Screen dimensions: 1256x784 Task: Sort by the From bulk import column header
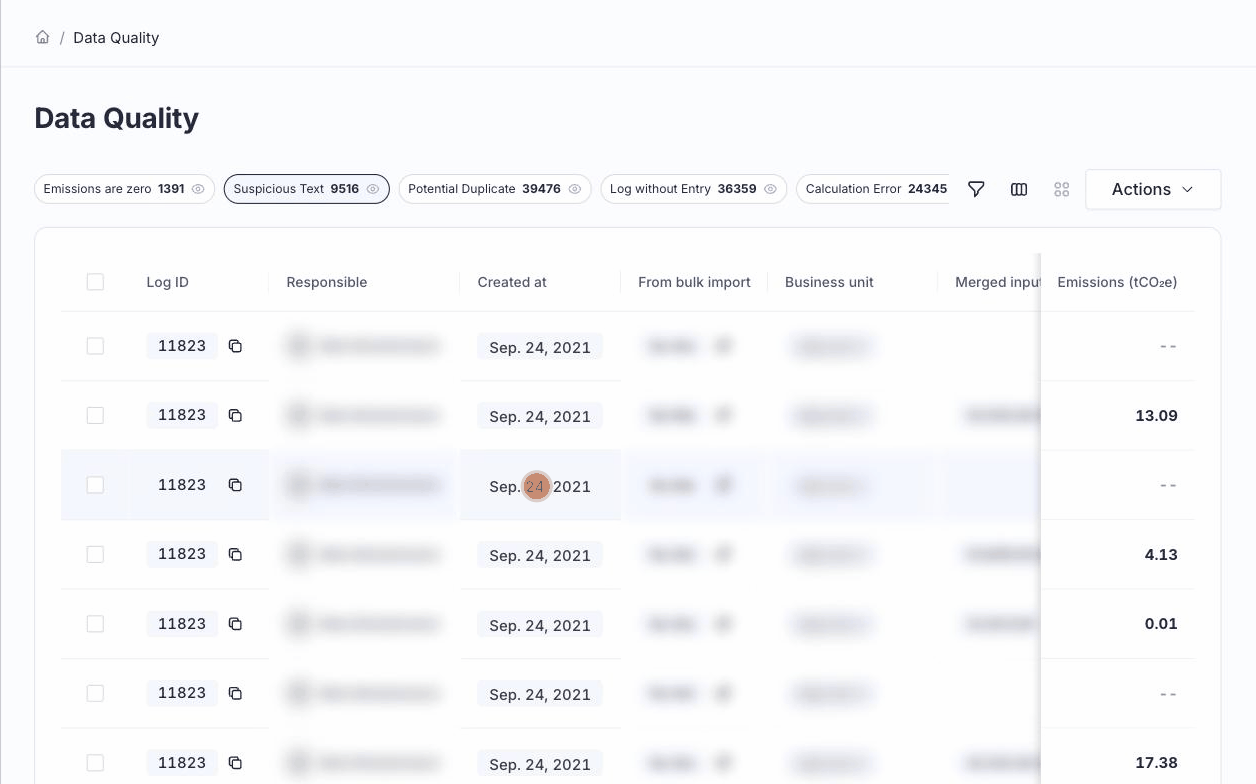point(694,282)
